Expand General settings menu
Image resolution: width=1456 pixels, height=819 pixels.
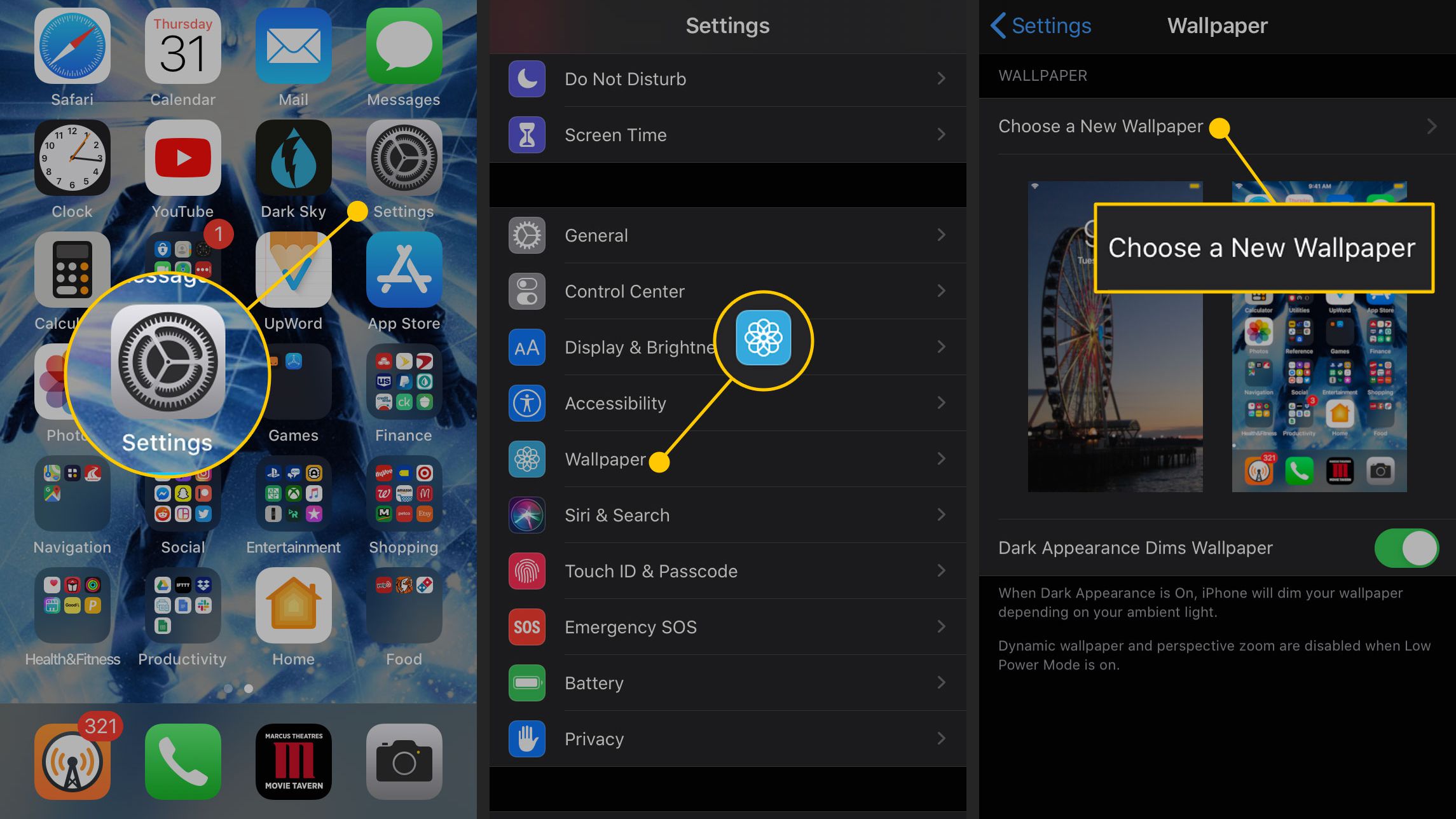728,235
